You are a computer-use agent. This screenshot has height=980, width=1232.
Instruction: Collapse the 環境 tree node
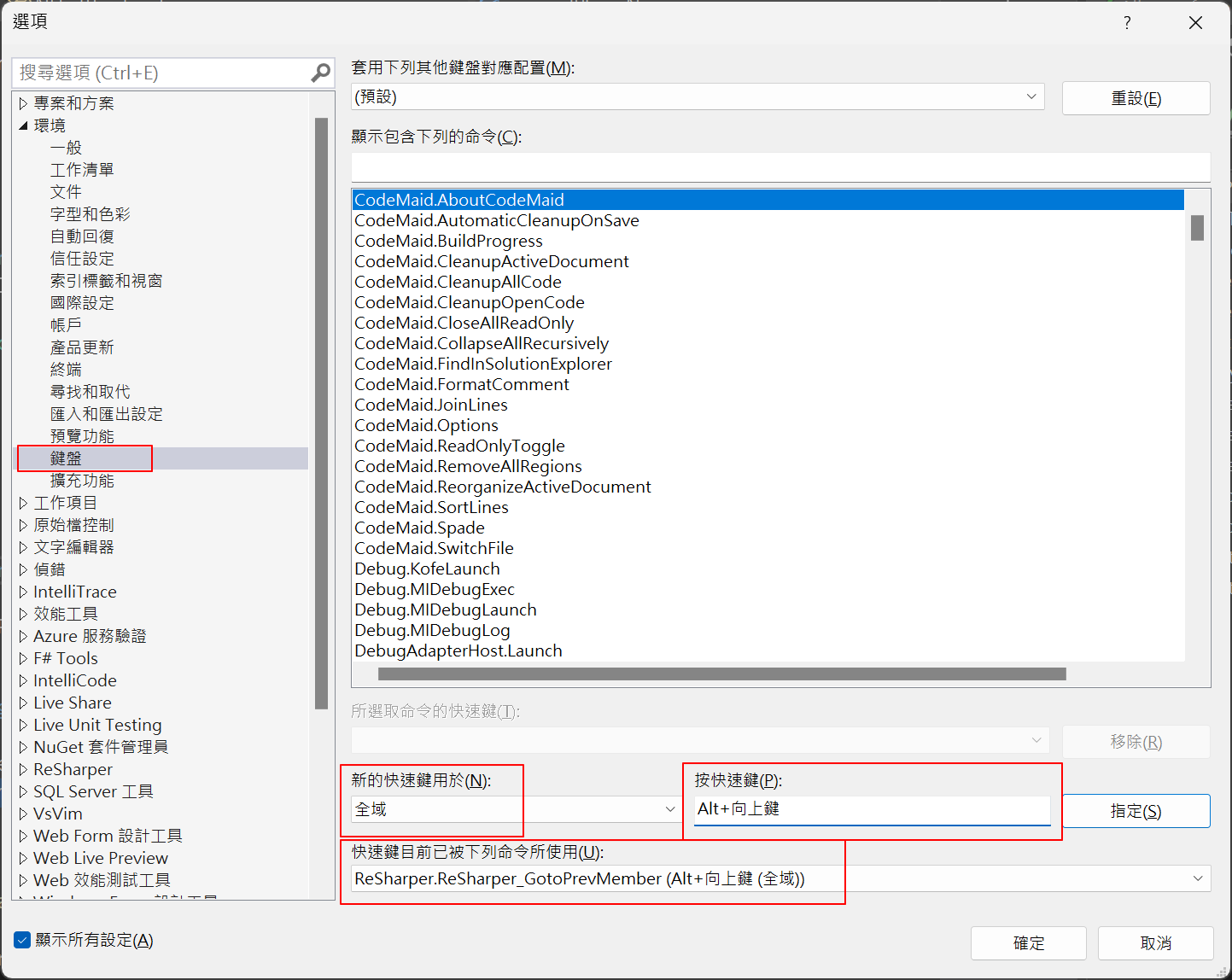pyautogui.click(x=23, y=126)
